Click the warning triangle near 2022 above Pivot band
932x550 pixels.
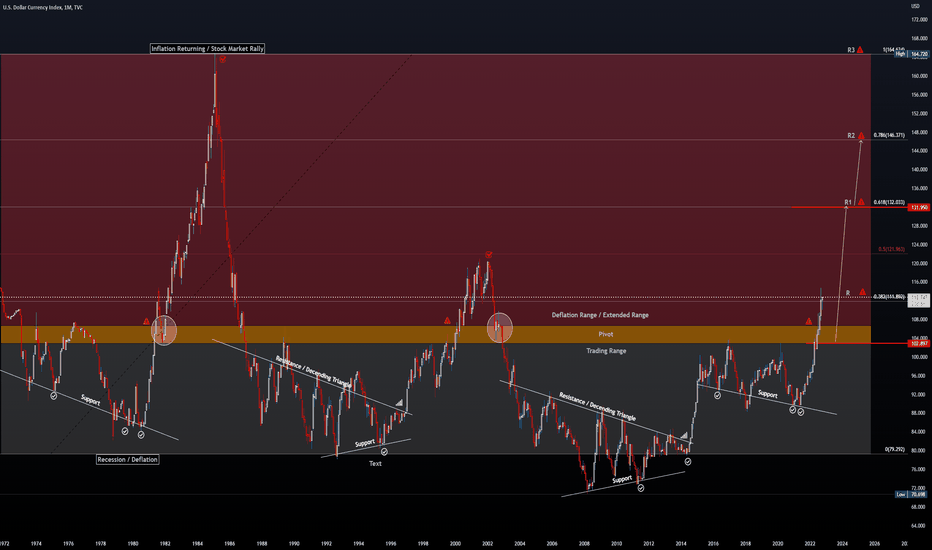coord(808,321)
